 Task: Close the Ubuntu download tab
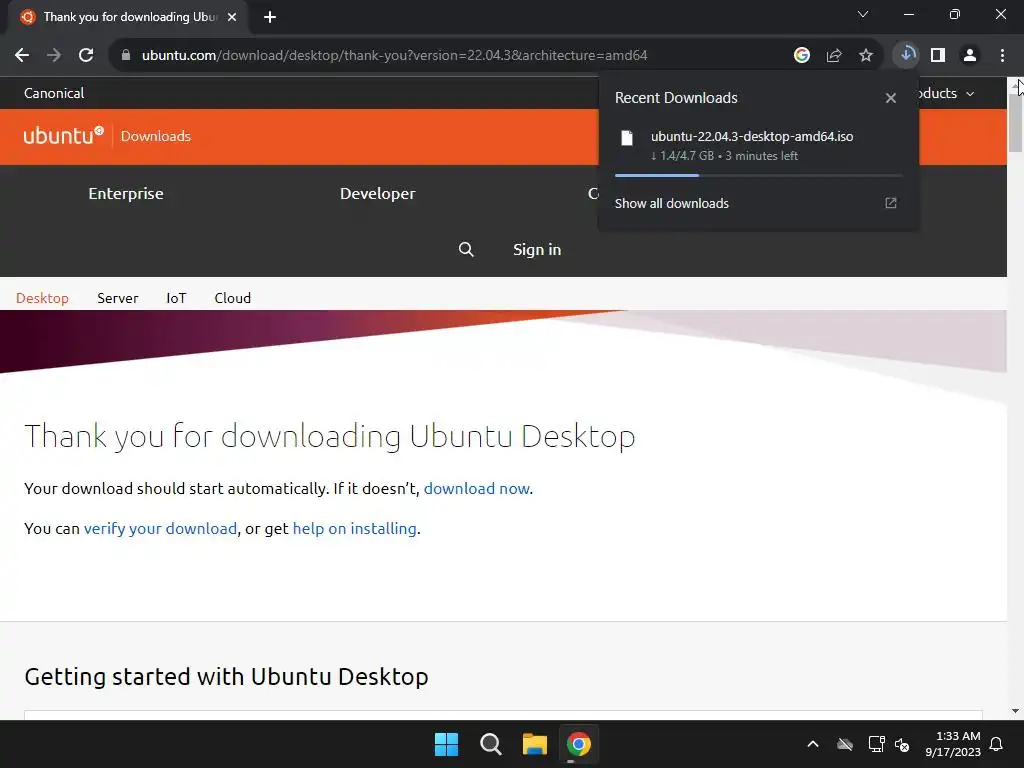tap(232, 17)
